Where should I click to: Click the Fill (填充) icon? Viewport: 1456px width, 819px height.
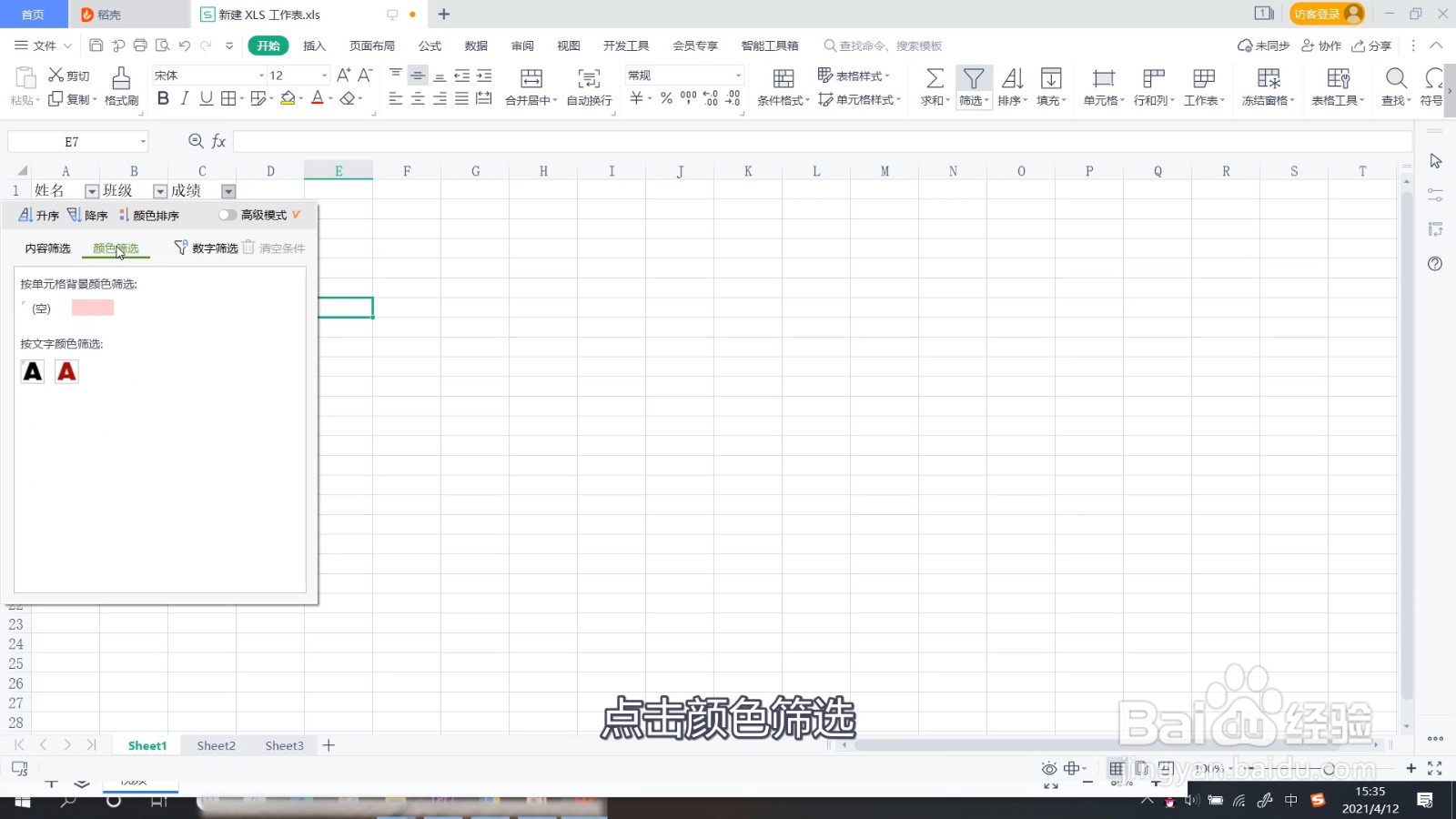pos(1051,79)
